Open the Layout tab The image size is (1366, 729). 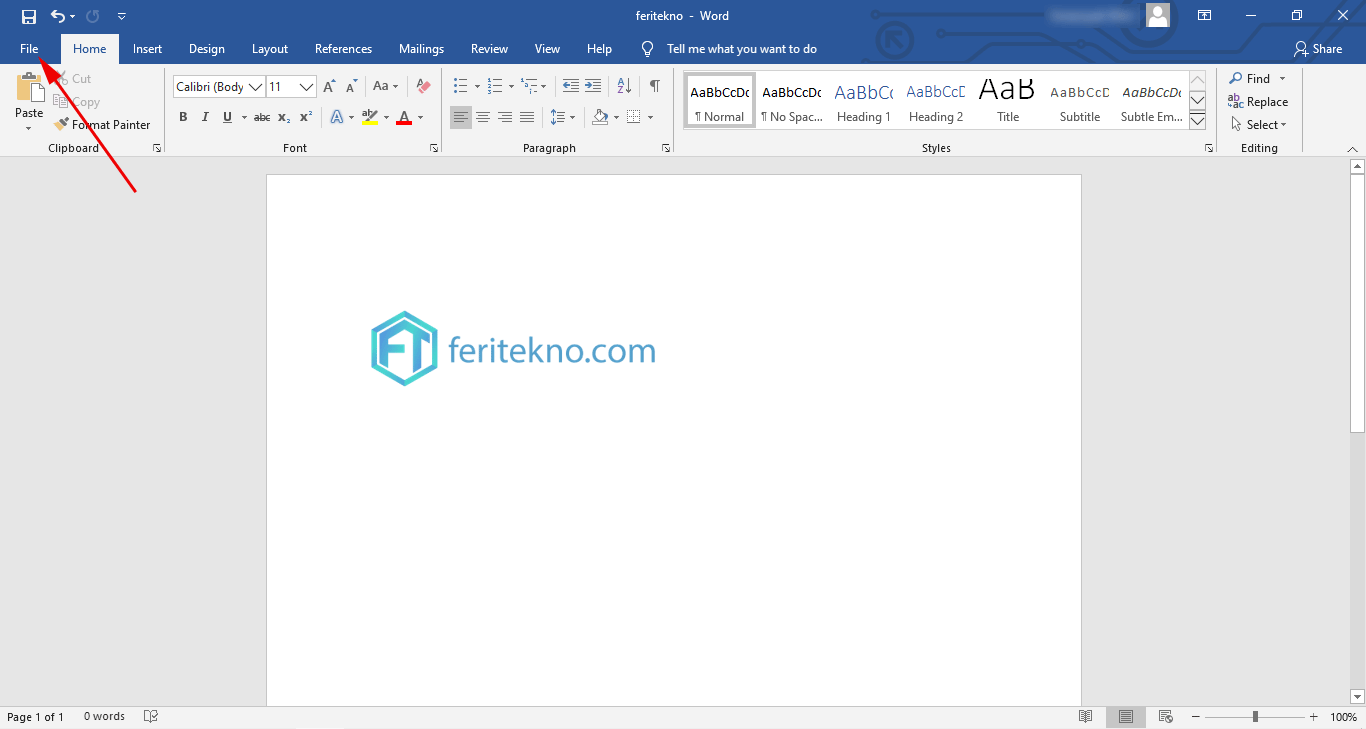(270, 49)
